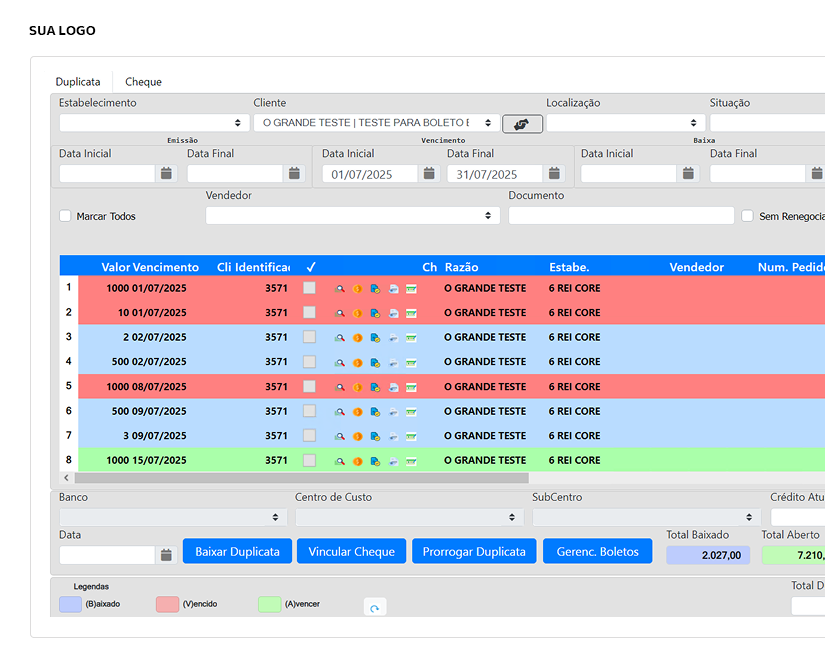This screenshot has height=665, width=825.
Task: Click the handshake button beside Cliente field
Action: tap(522, 124)
